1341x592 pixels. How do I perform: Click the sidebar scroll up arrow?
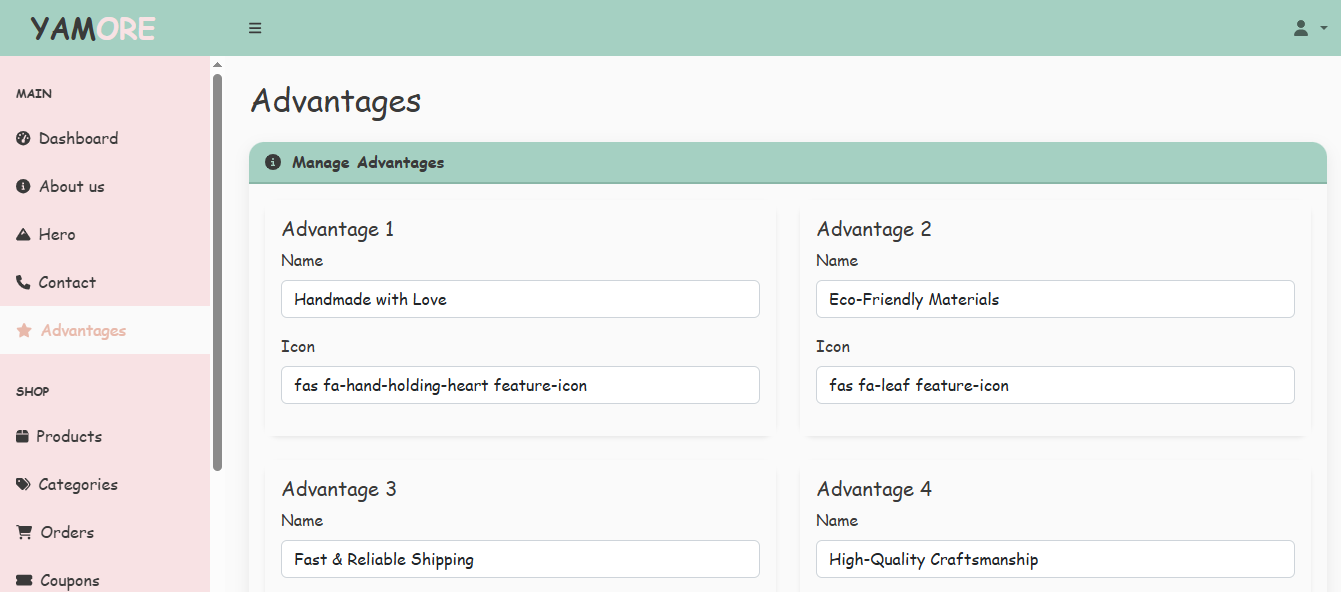click(x=217, y=65)
